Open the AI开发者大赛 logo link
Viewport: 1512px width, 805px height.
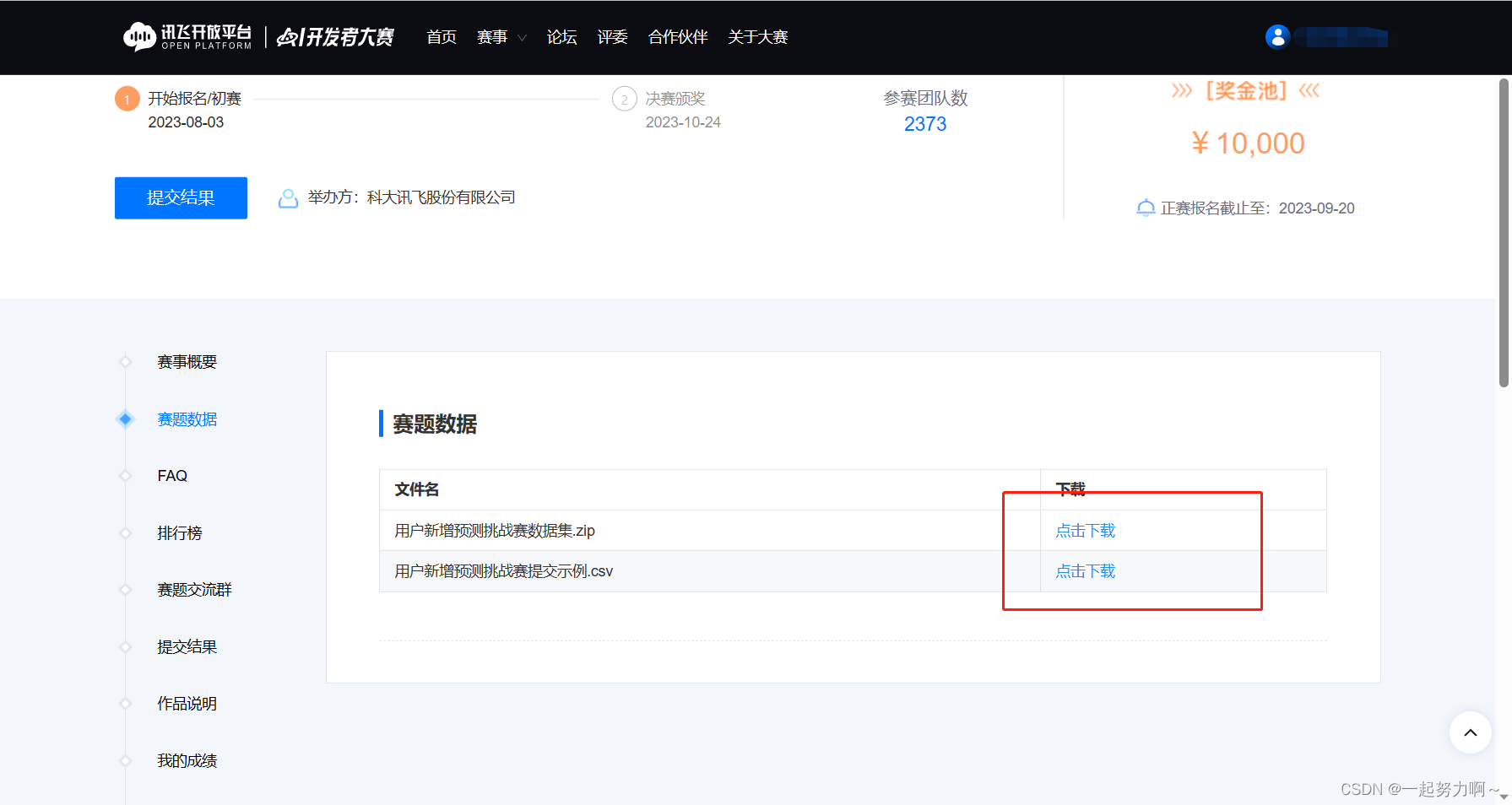tap(335, 37)
